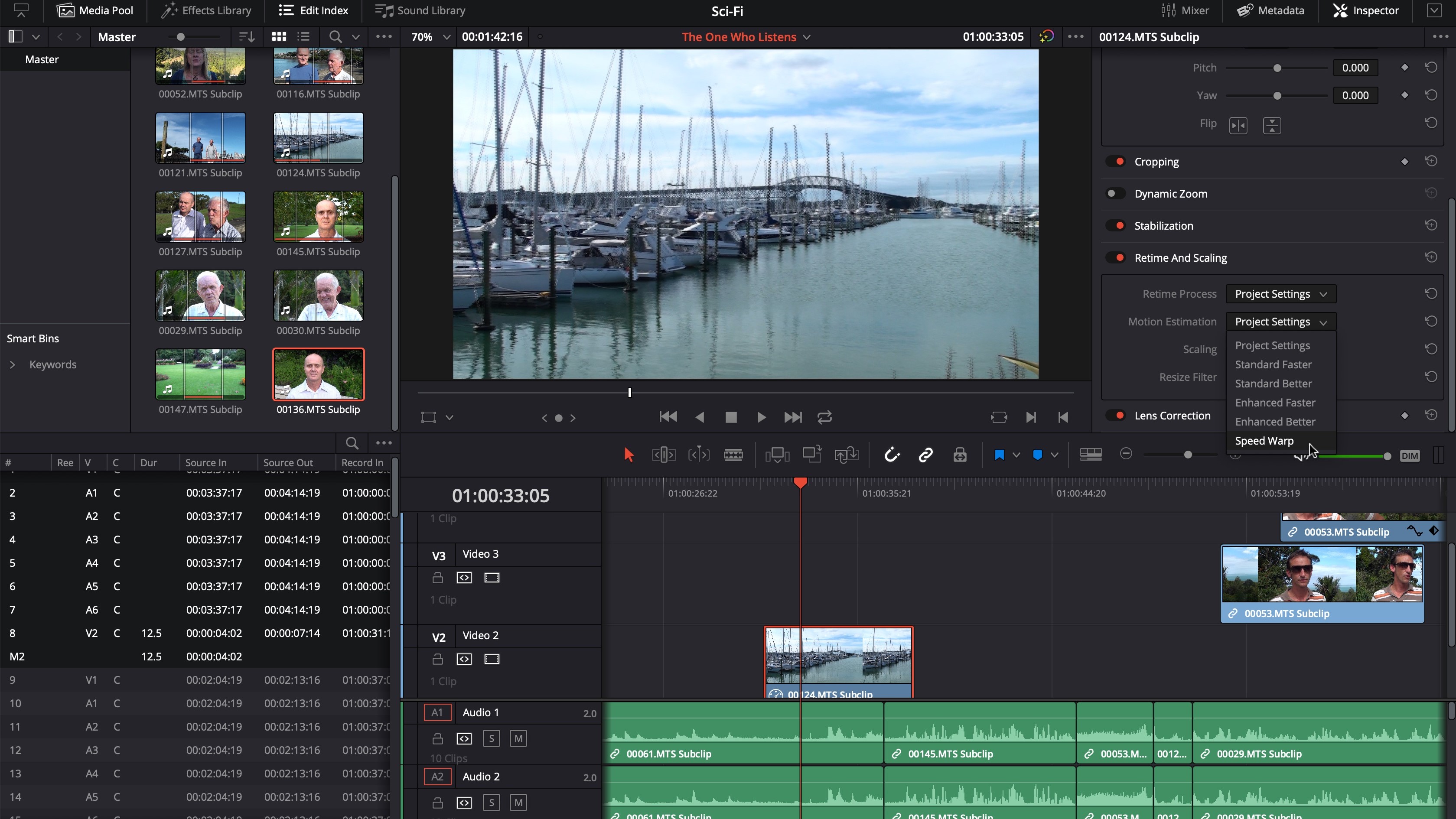
Task: Choose Standard Better option
Action: pyautogui.click(x=1280, y=383)
